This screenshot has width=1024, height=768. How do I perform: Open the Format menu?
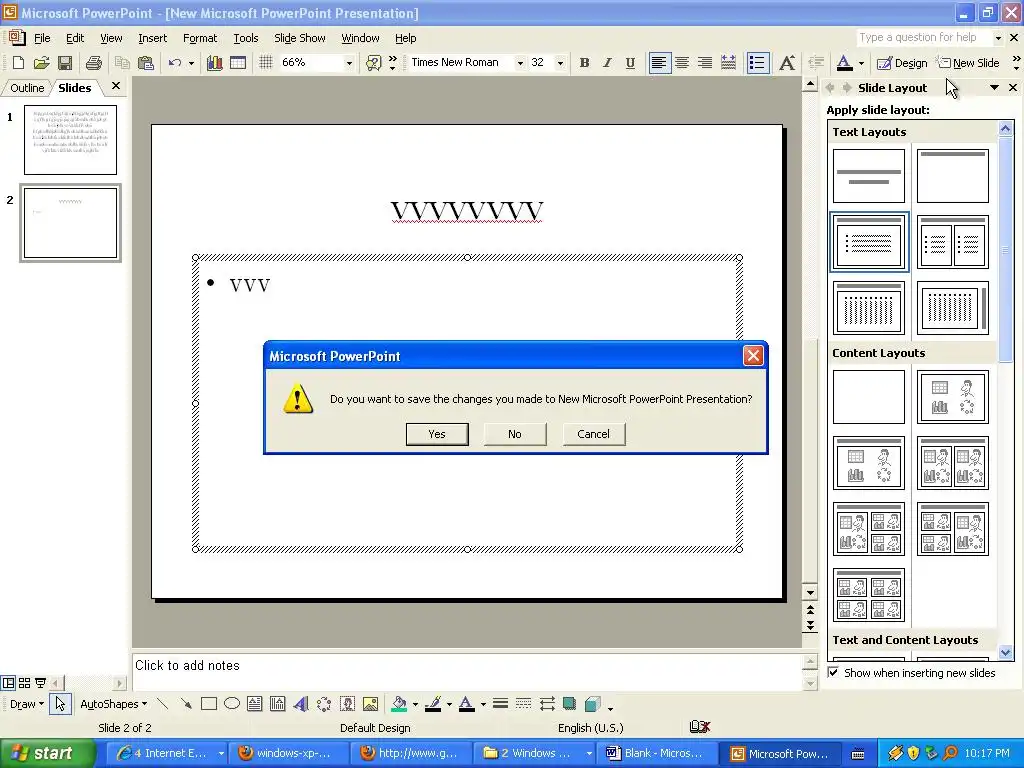[200, 38]
